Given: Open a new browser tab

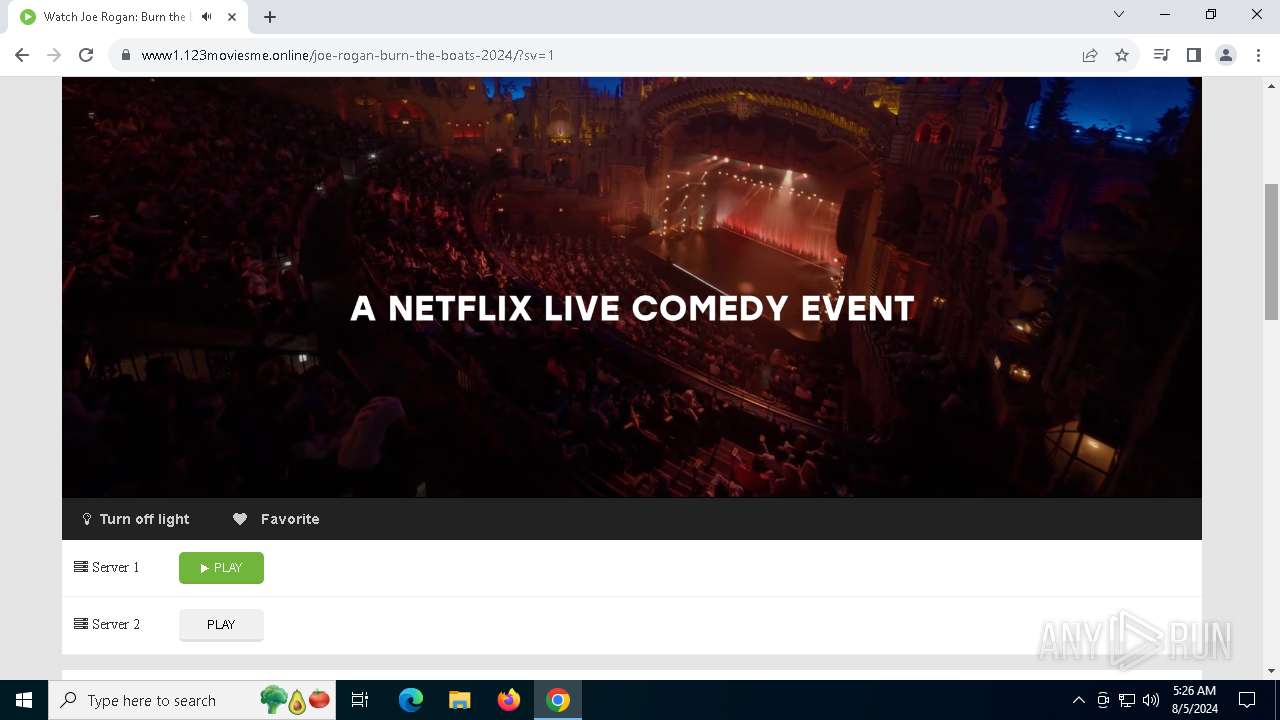Looking at the screenshot, I should tap(270, 17).
